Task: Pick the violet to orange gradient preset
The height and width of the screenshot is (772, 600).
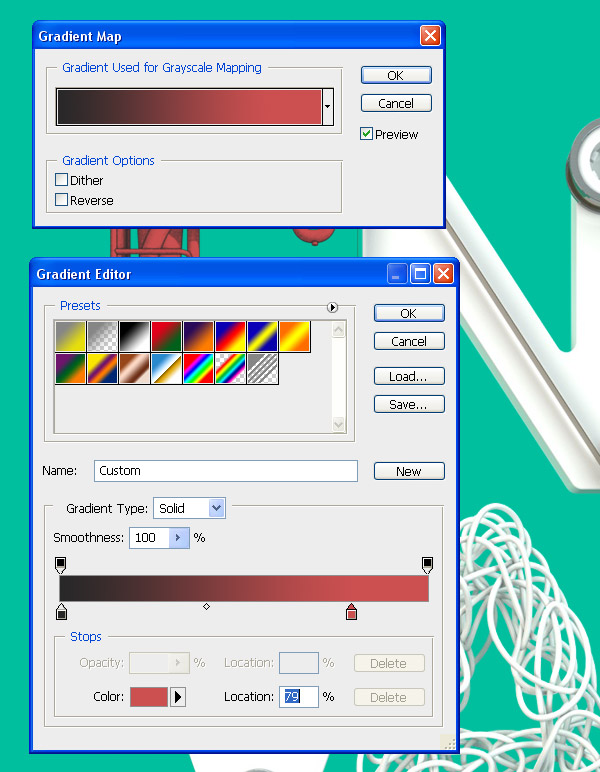Action: click(198, 337)
